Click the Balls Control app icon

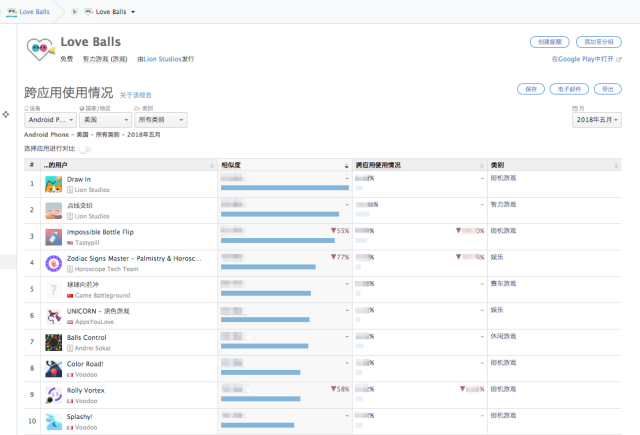[53, 343]
